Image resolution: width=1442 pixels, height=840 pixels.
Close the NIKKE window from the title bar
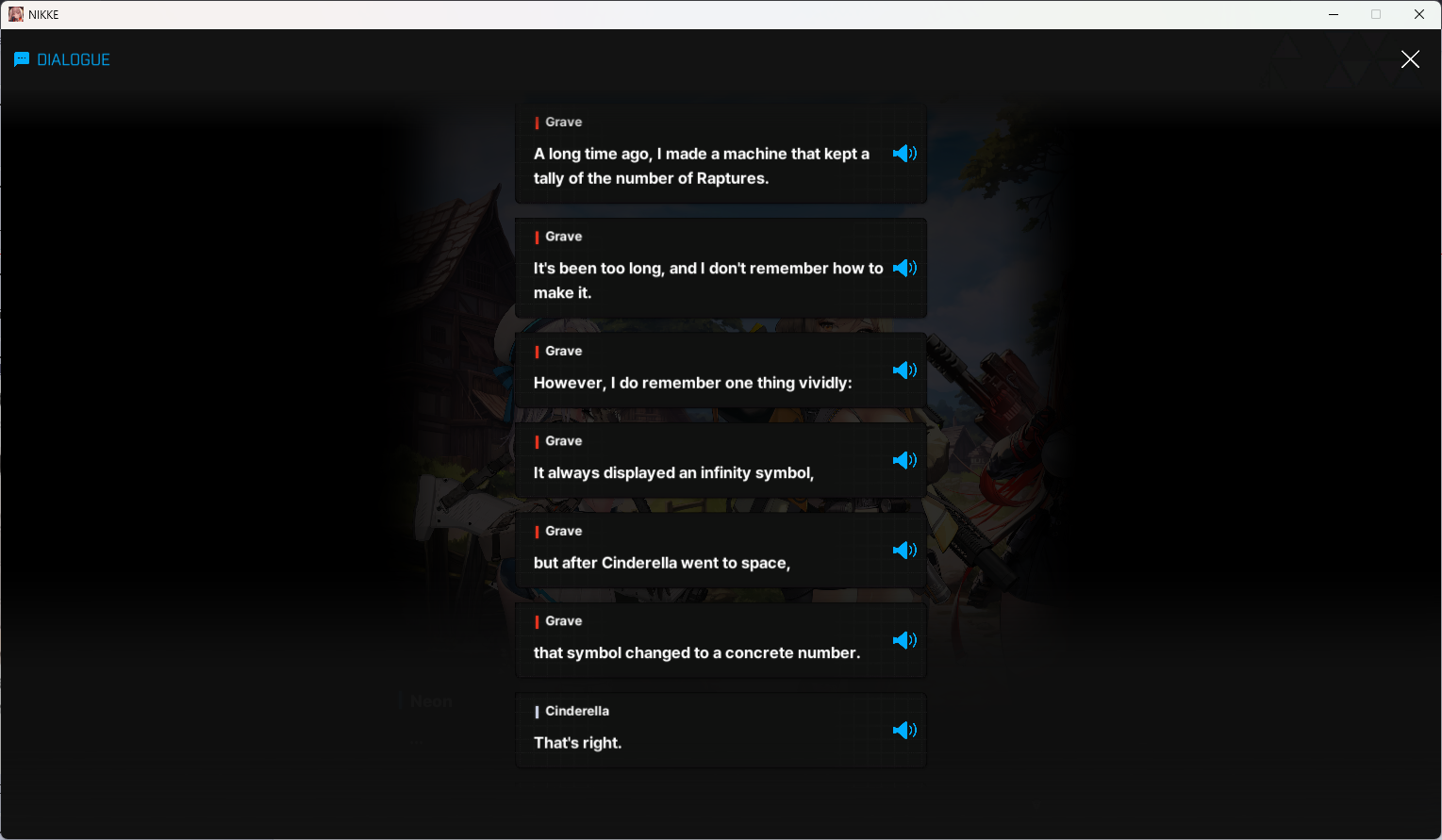click(x=1419, y=14)
